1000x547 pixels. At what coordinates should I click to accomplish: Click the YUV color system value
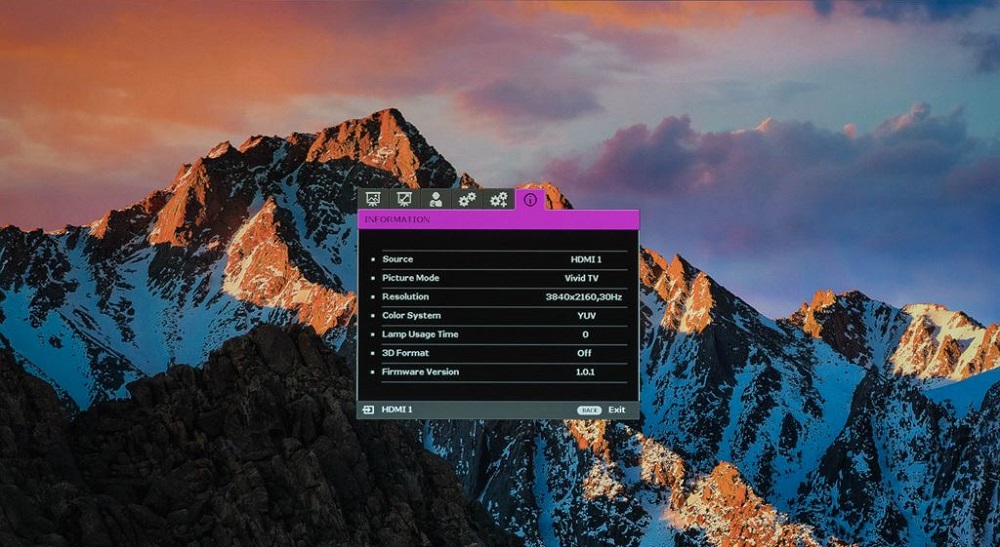[587, 315]
